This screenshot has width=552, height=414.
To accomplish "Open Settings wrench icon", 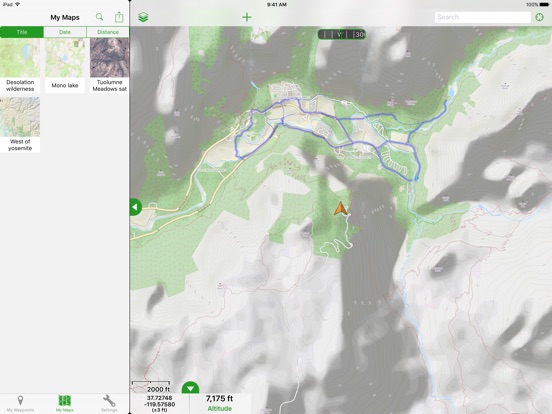I will point(109,403).
